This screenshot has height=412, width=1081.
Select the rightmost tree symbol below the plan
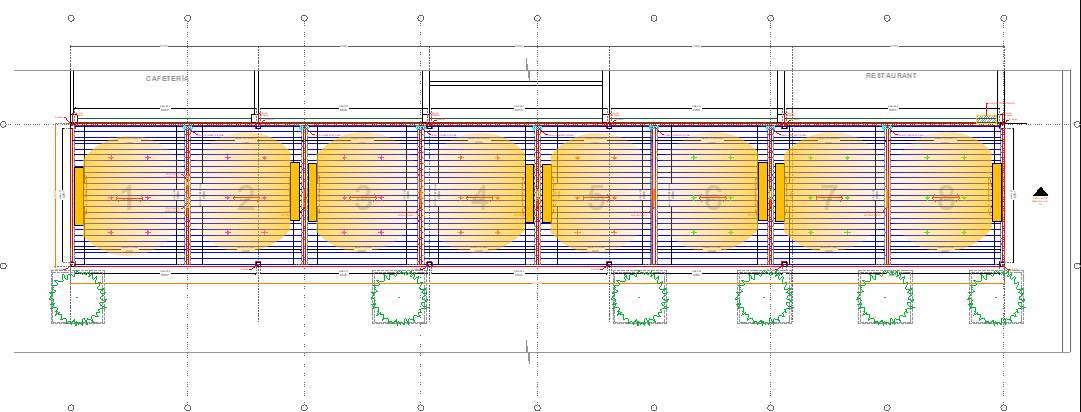(x=997, y=297)
